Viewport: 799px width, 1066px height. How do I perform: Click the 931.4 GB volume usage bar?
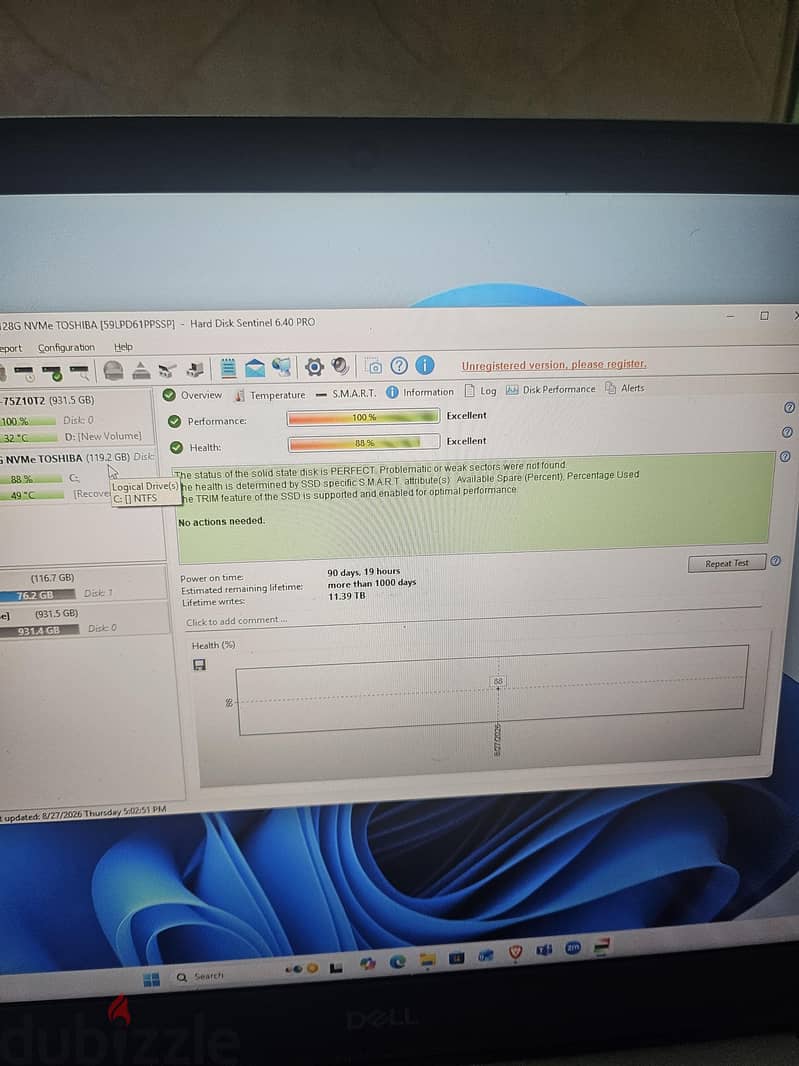tap(39, 630)
